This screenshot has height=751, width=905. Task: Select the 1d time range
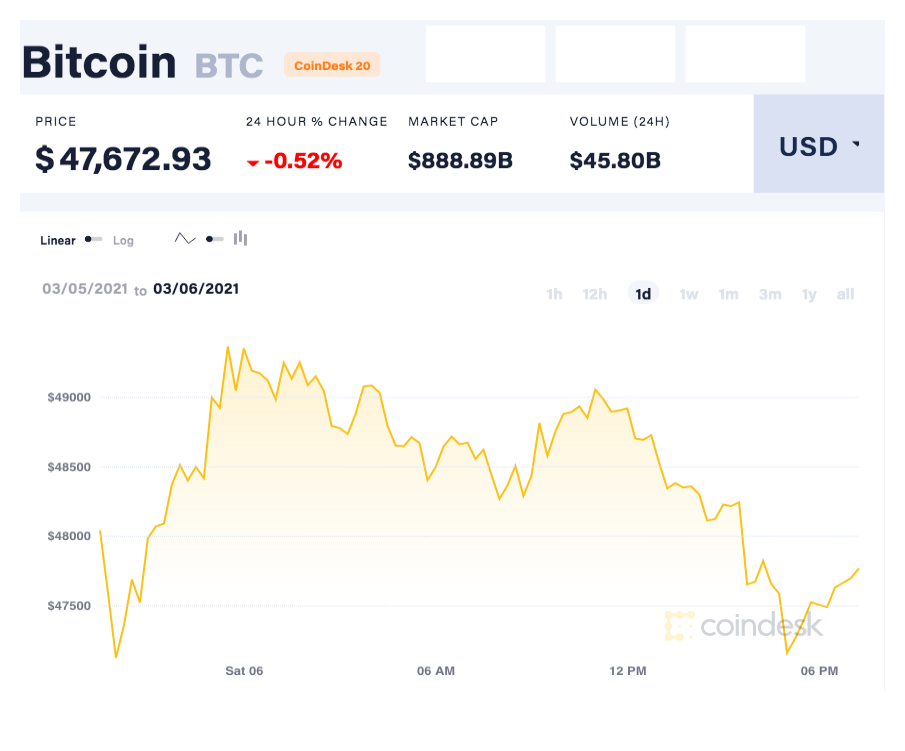coord(643,294)
